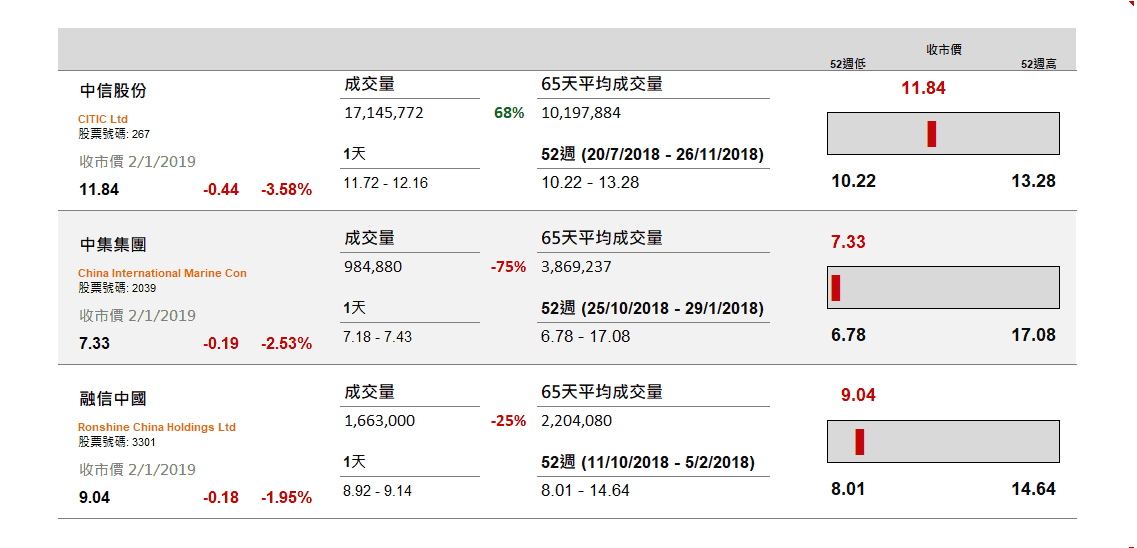Select CITIC volume figure 17,145,772
Image resolution: width=1137 pixels, height=548 pixels.
click(x=384, y=113)
